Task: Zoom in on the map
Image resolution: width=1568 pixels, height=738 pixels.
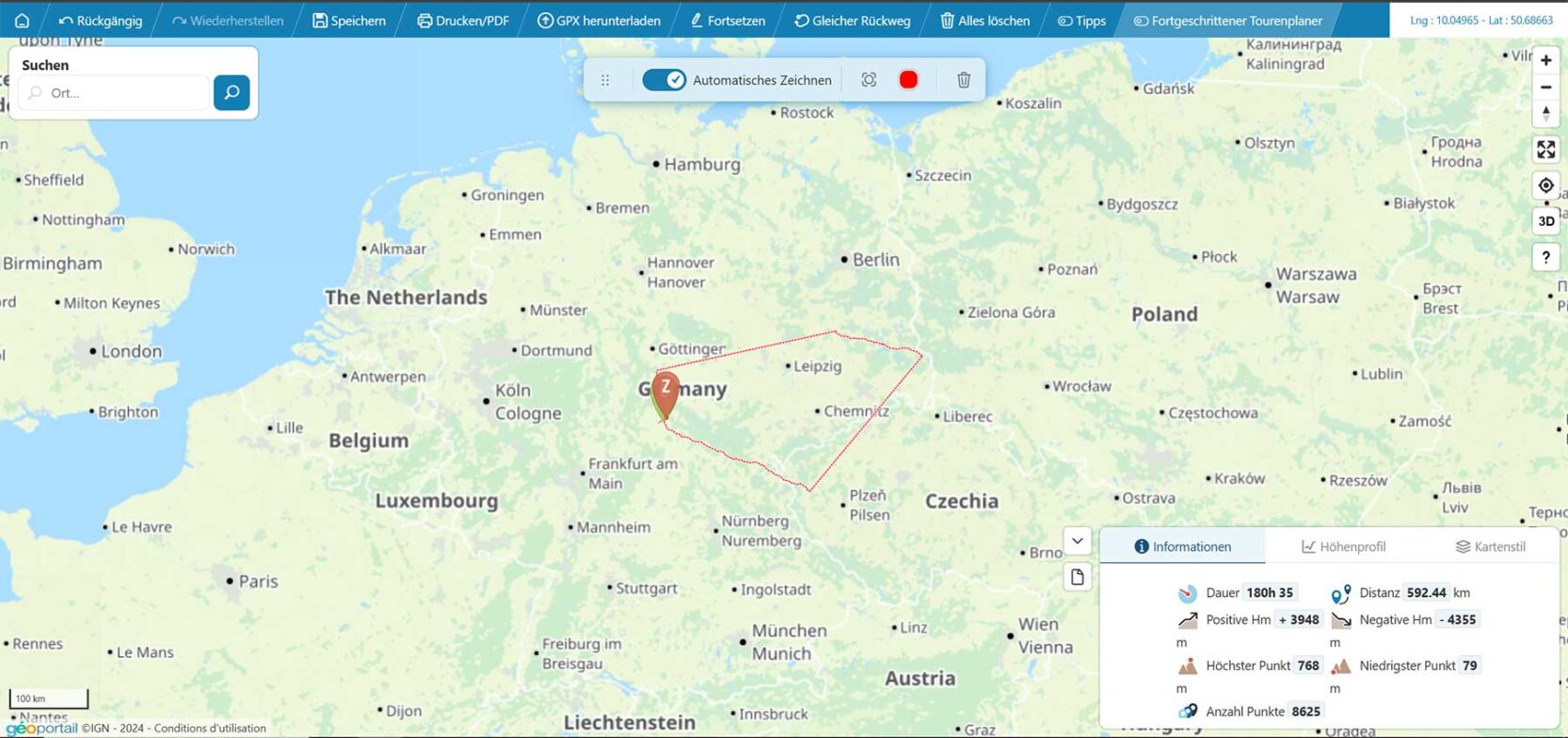Action: pos(1545,60)
